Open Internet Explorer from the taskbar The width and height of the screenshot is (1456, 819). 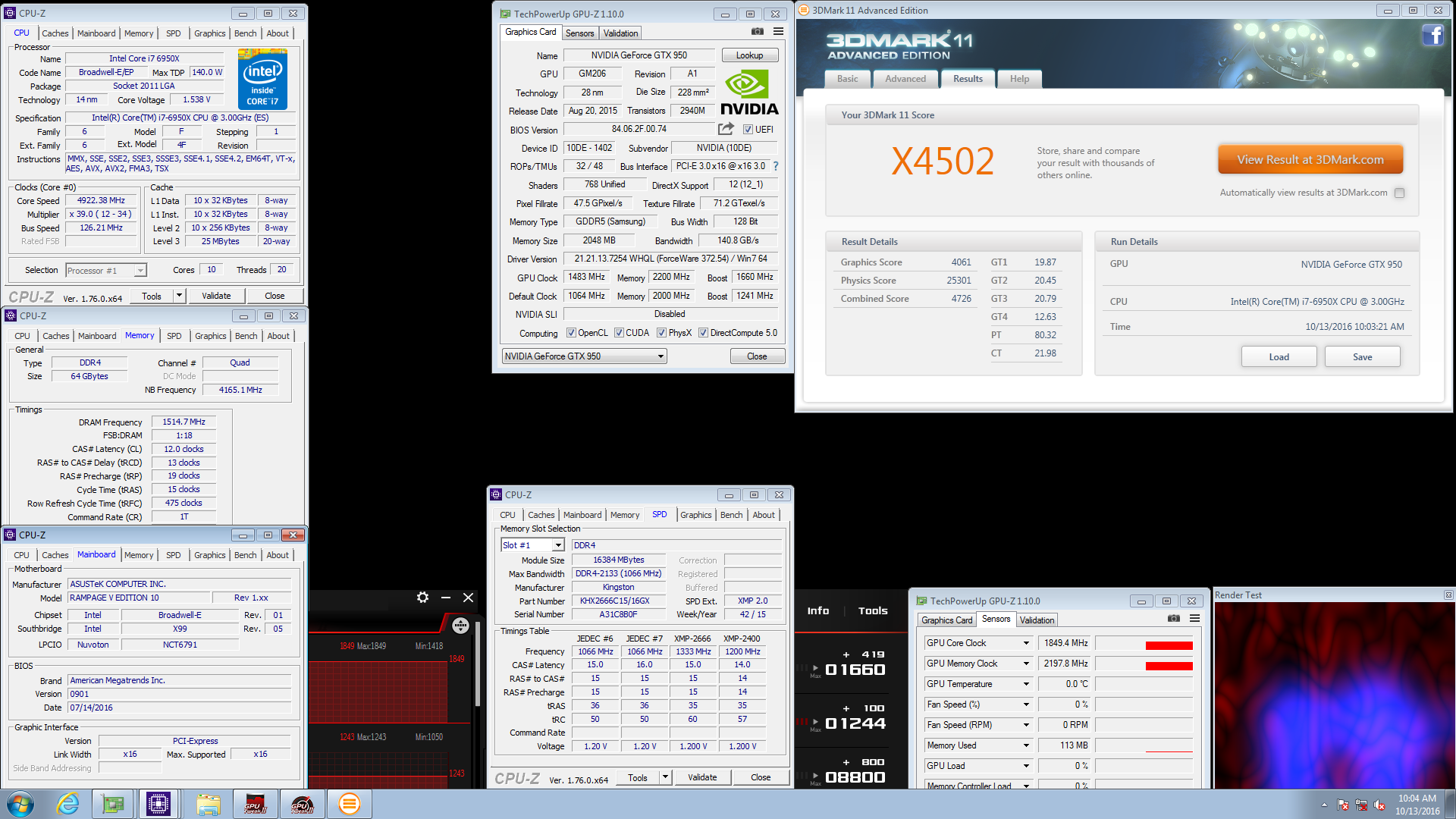tap(68, 804)
